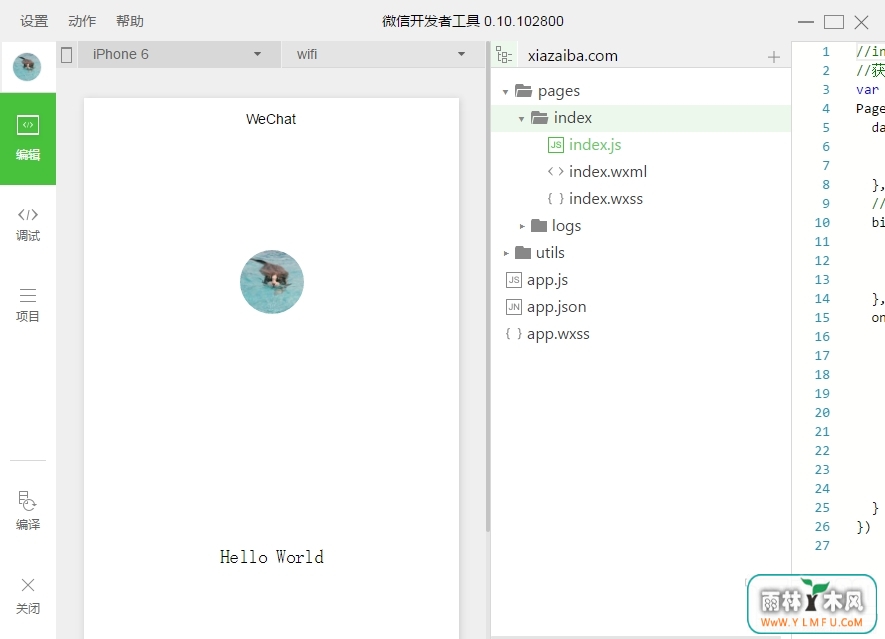Collapse the index folder arrow
885x639 pixels.
pos(521,119)
